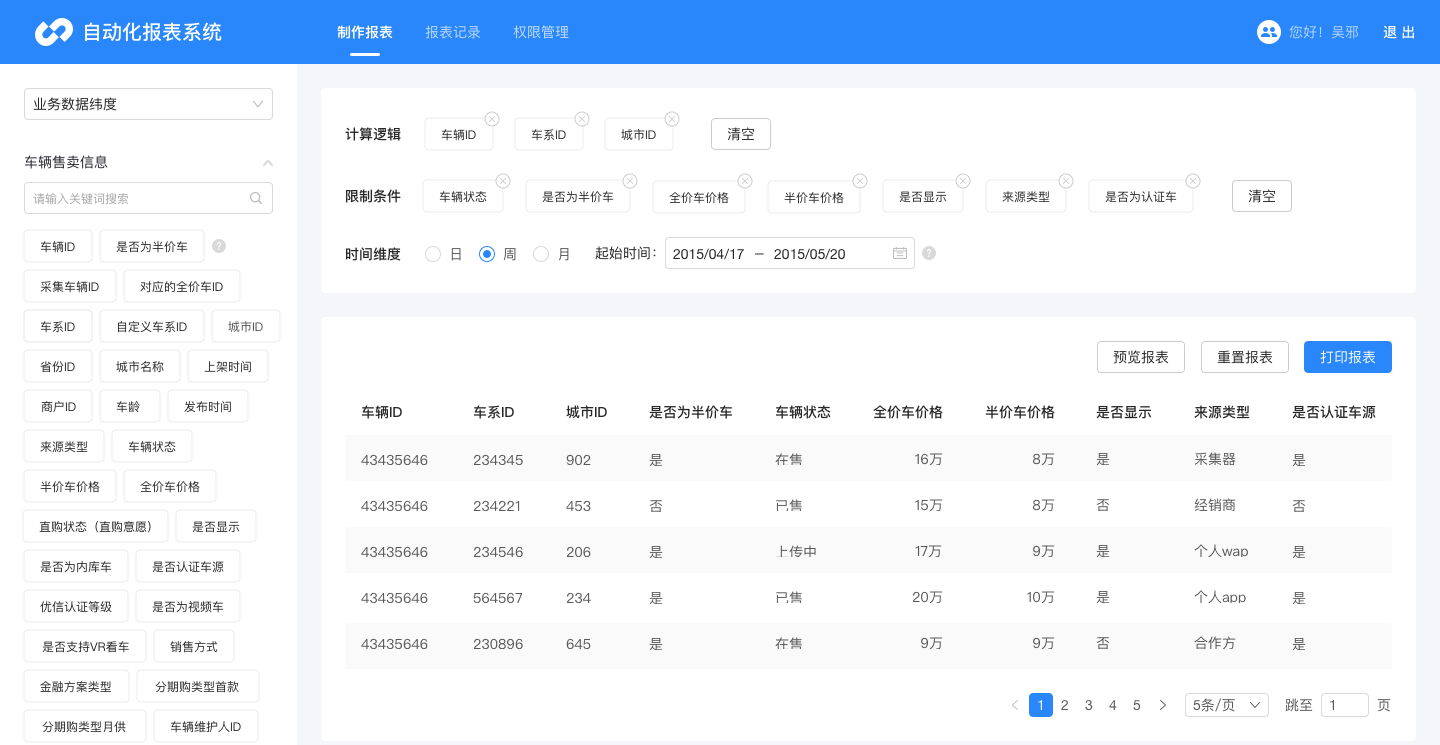Add the 省份ID field tag

pyautogui.click(x=58, y=366)
